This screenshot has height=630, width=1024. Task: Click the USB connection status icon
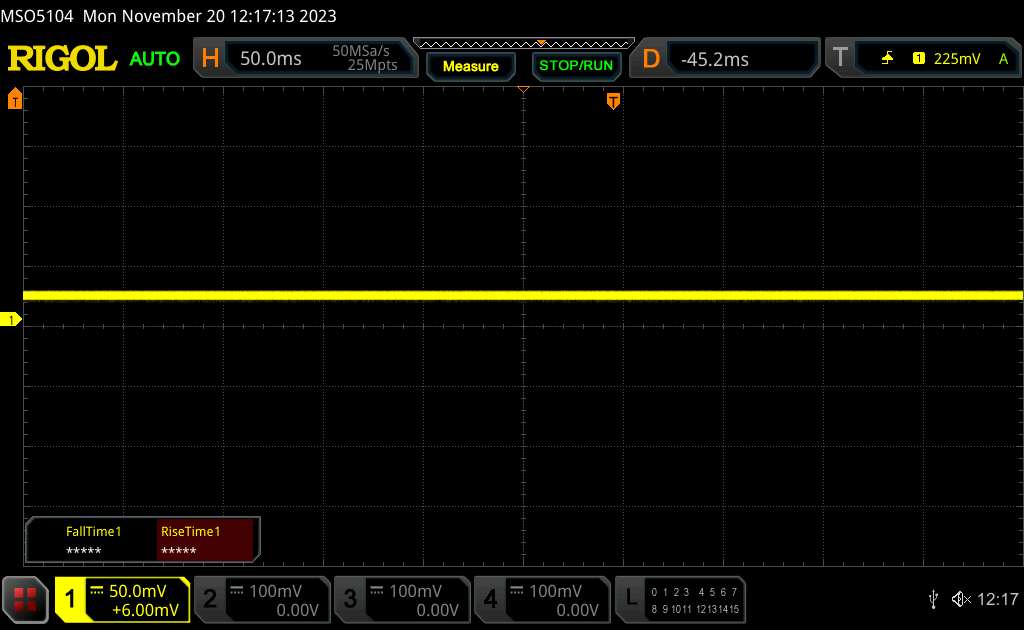tap(933, 599)
